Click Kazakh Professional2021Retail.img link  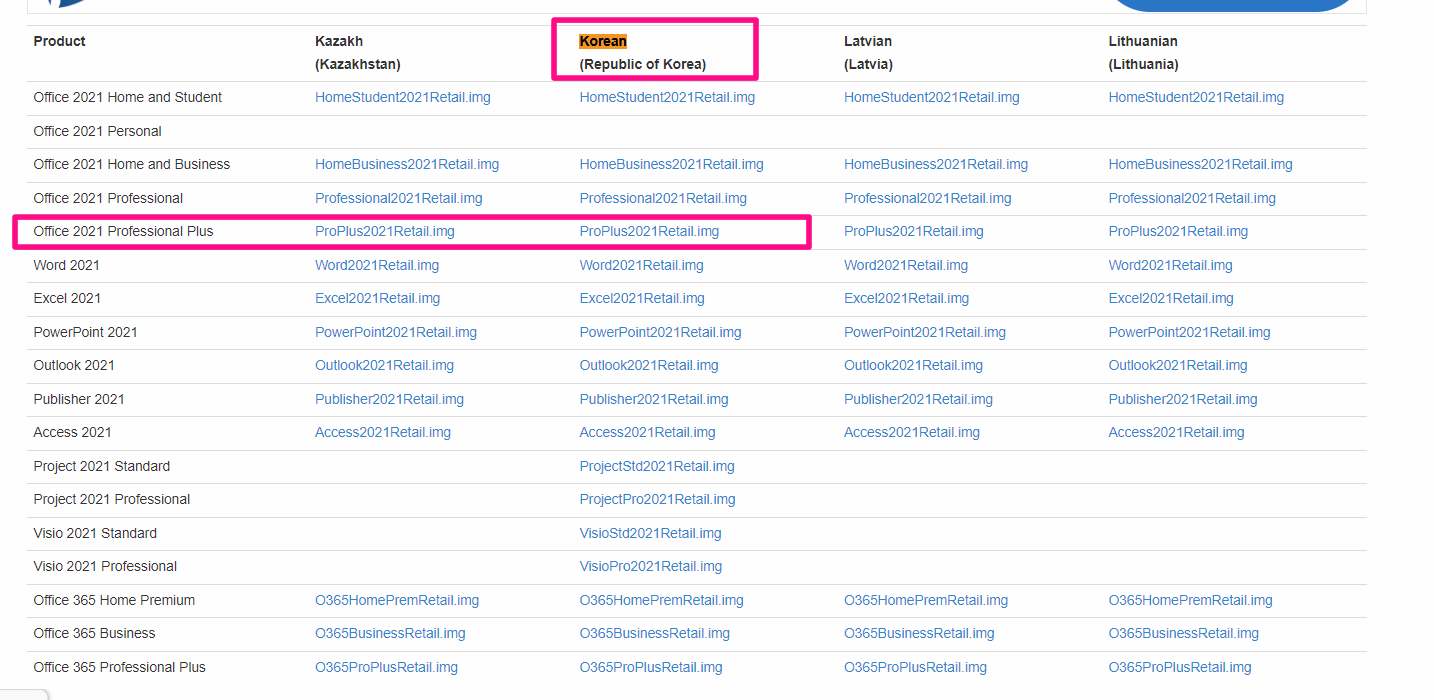pos(399,198)
